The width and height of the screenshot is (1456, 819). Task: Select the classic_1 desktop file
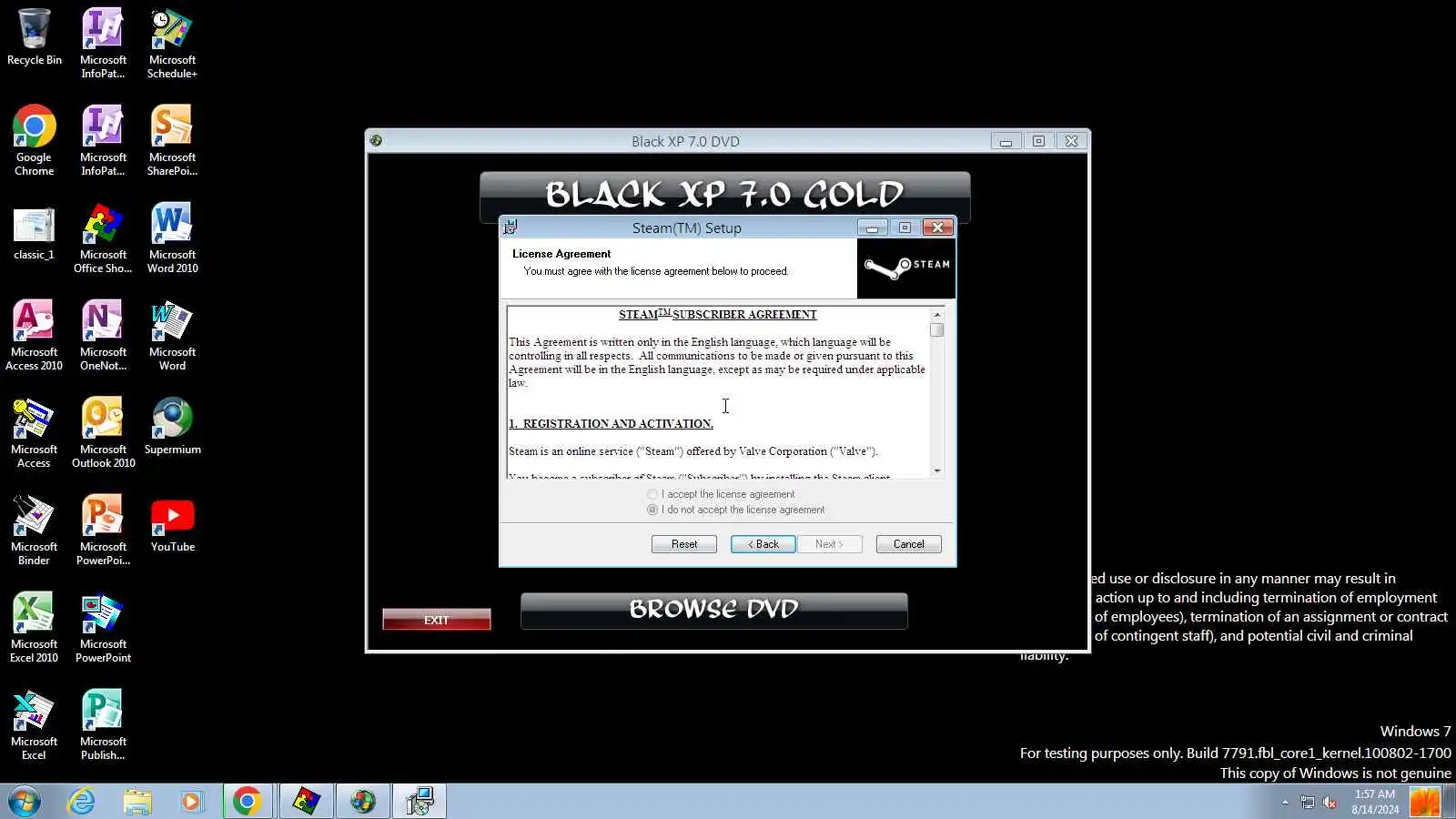pos(35,233)
